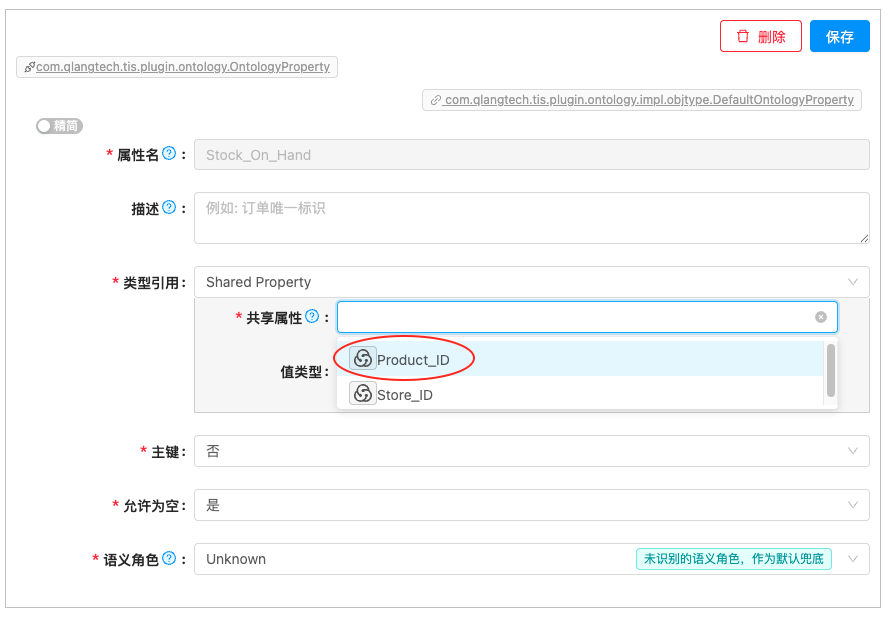This screenshot has height=618, width=889.
Task: Focus the 描述 description textarea
Action: tap(532, 218)
